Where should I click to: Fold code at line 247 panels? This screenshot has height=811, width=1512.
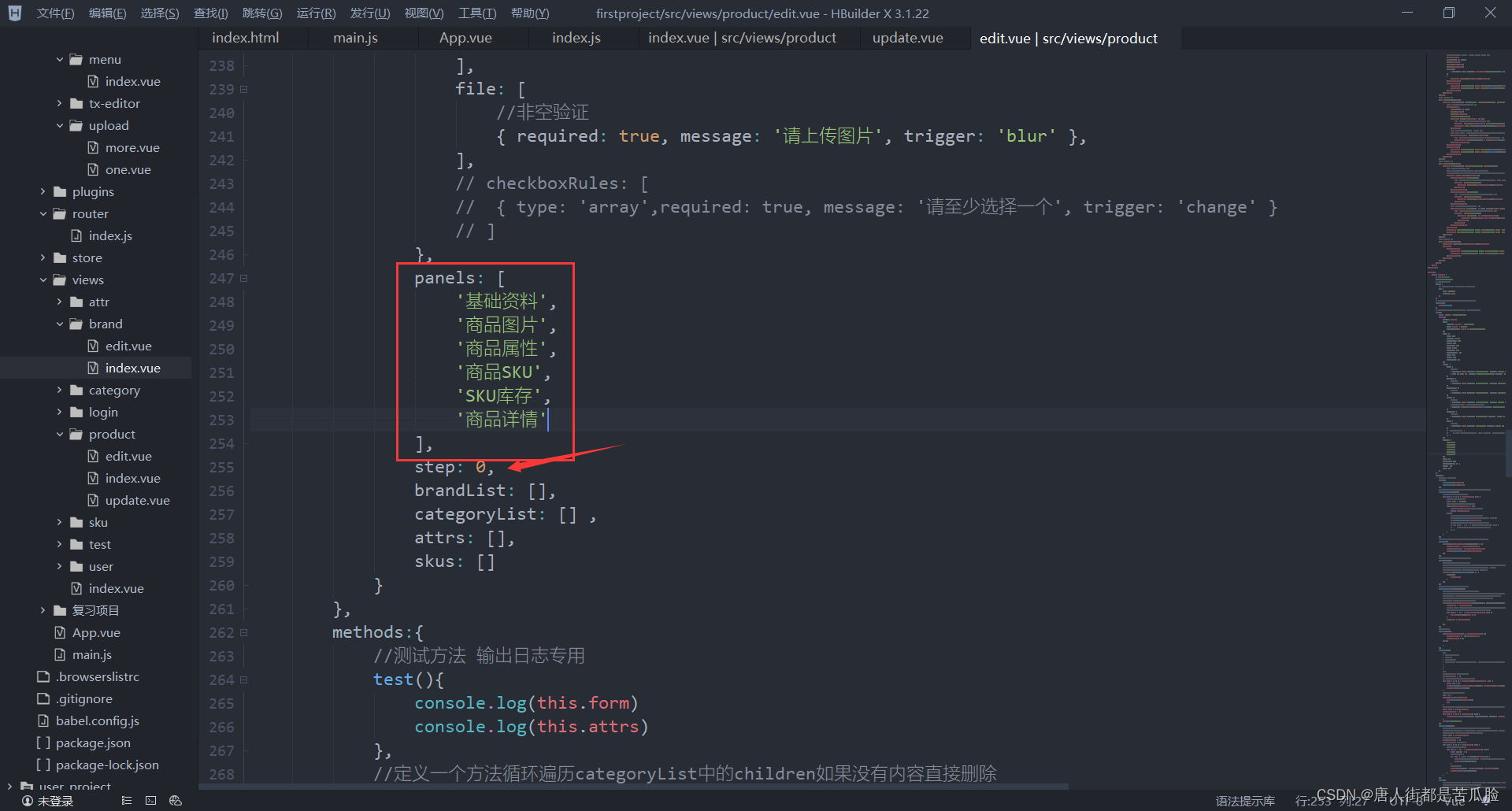244,278
